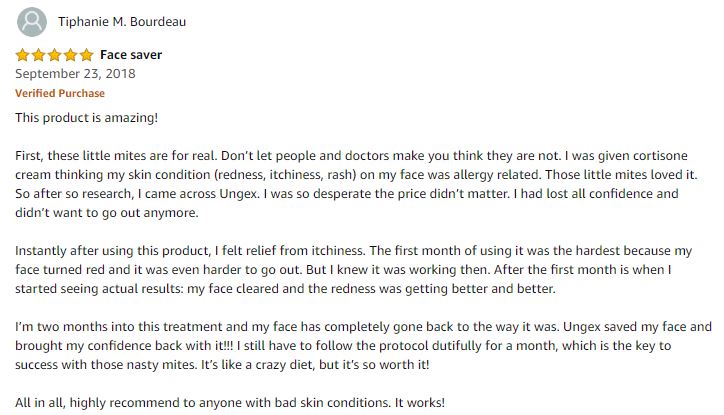The height and width of the screenshot is (415, 724).
Task: Click the "didn't want to go out anymore" line
Action: 107,213
